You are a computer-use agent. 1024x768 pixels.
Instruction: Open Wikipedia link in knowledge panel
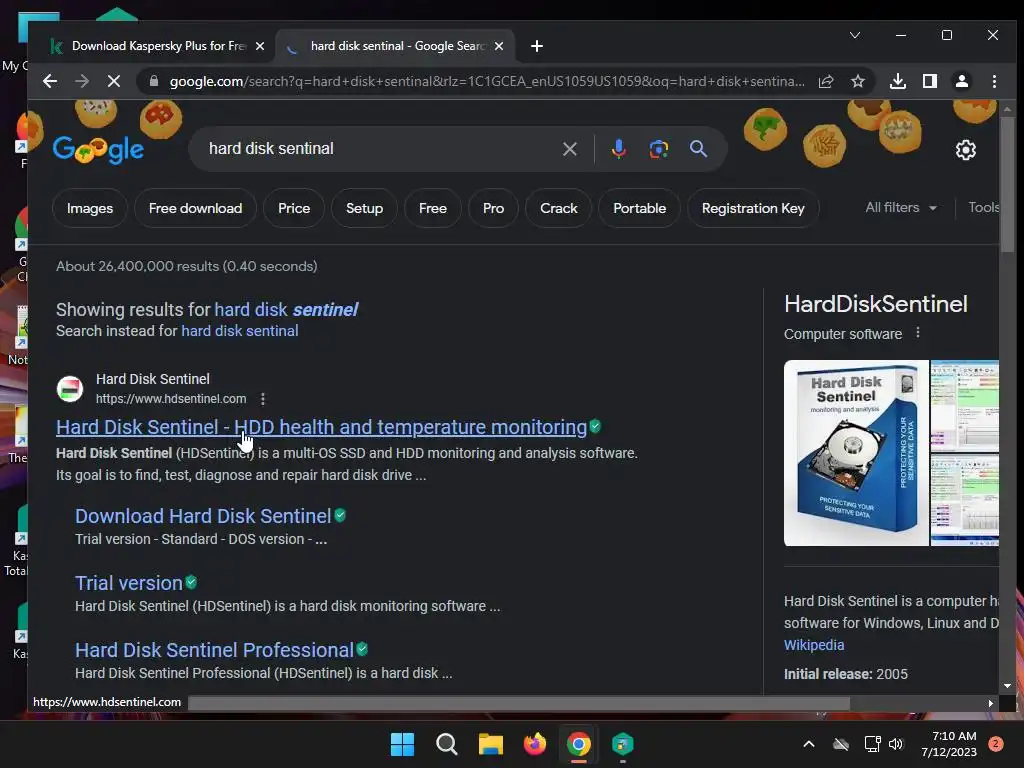(814, 645)
